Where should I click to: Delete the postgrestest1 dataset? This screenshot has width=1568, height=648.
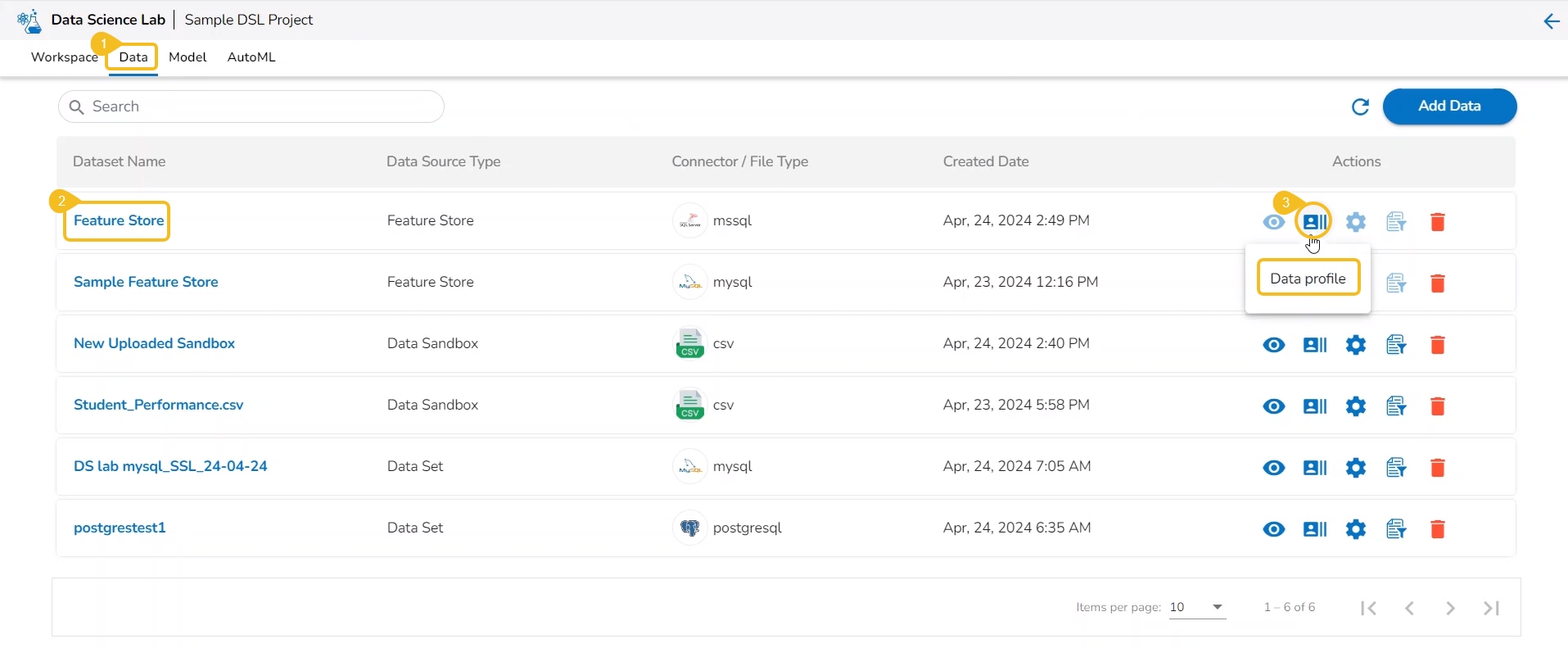[x=1437, y=529]
